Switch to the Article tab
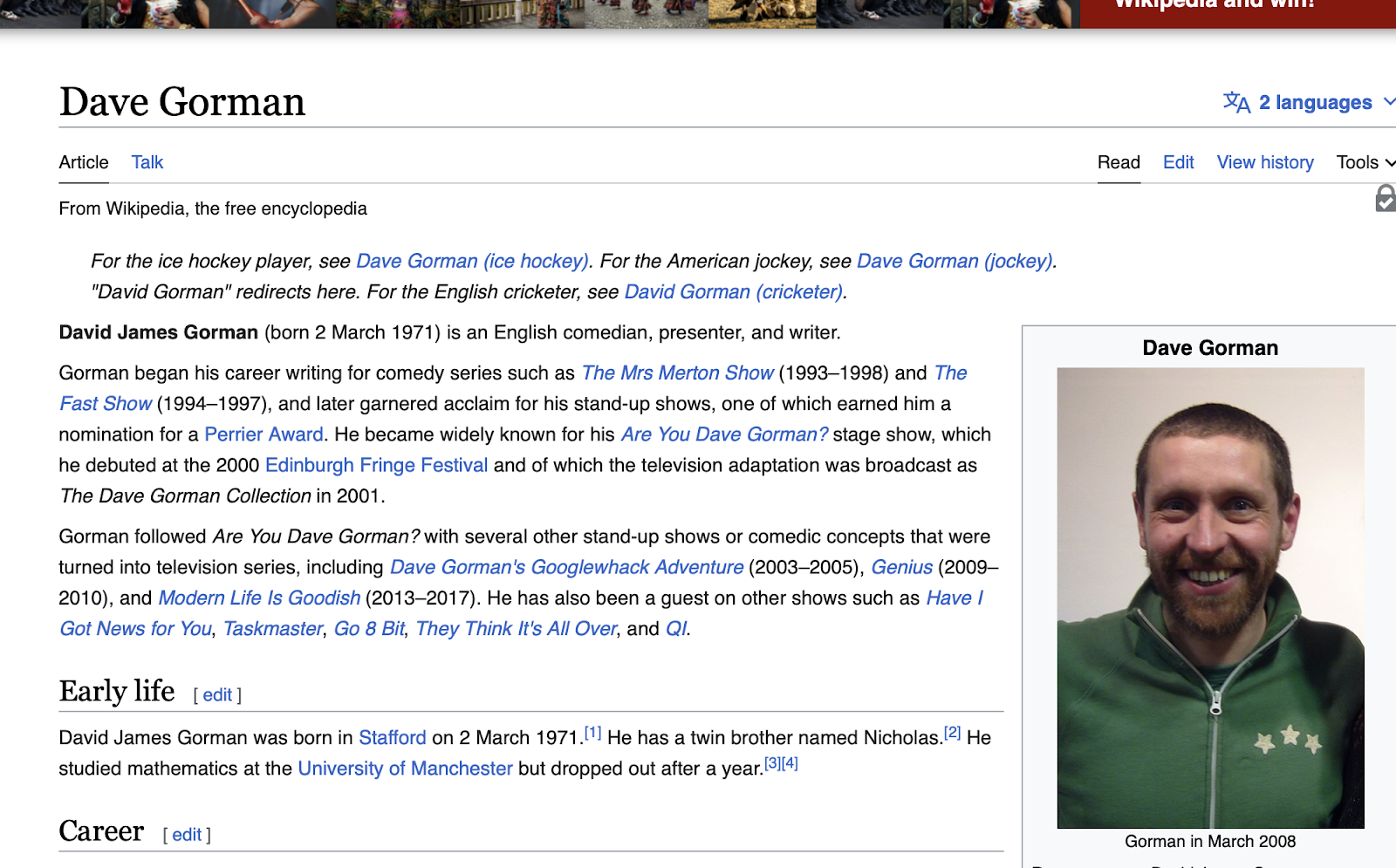 pyautogui.click(x=84, y=162)
